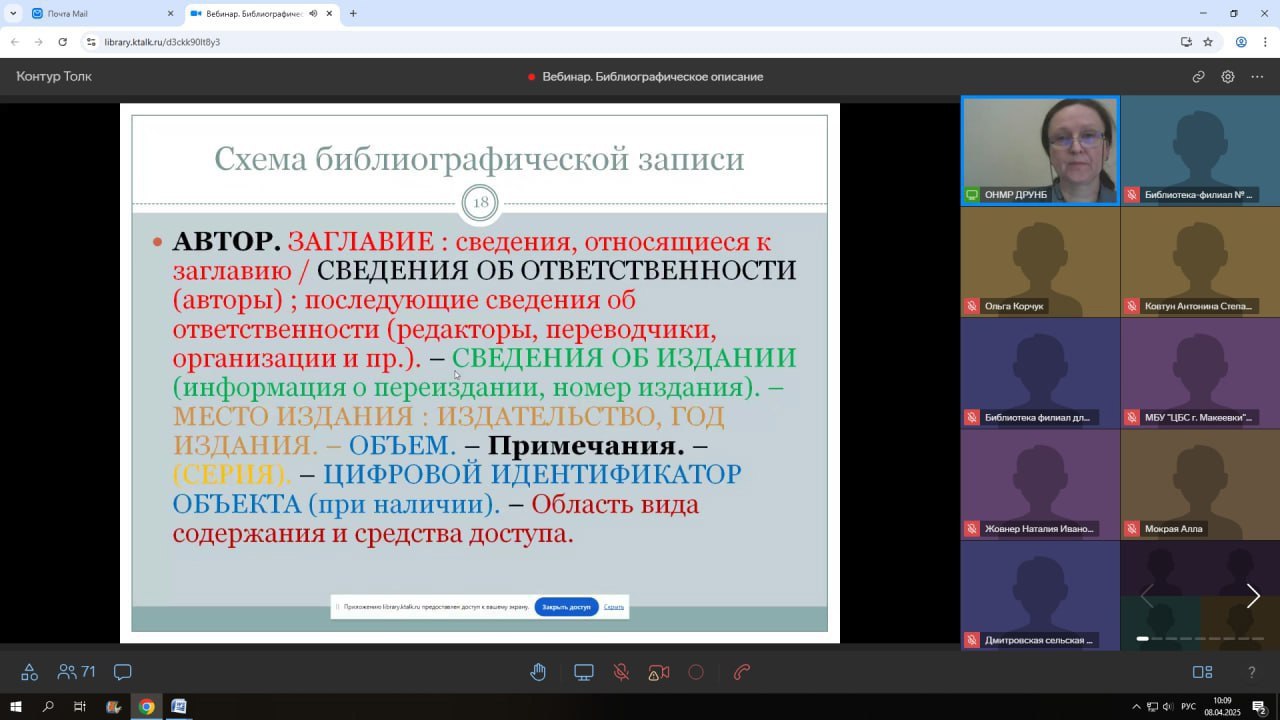This screenshot has width=1280, height=720.
Task: Switch input language РУС
Action: [x=1189, y=707]
